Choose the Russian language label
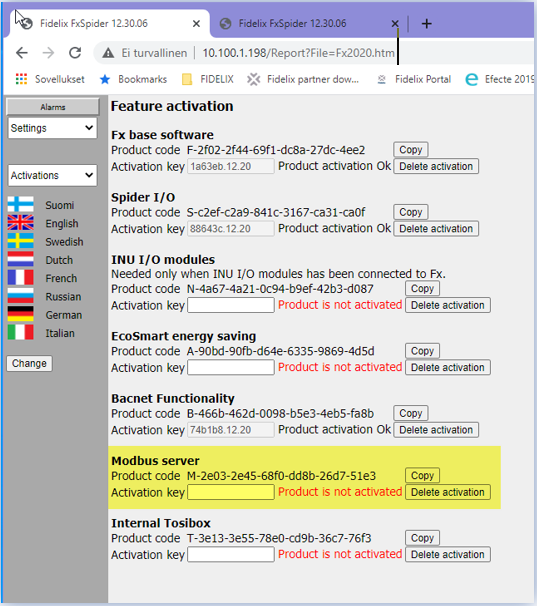 click(x=63, y=297)
